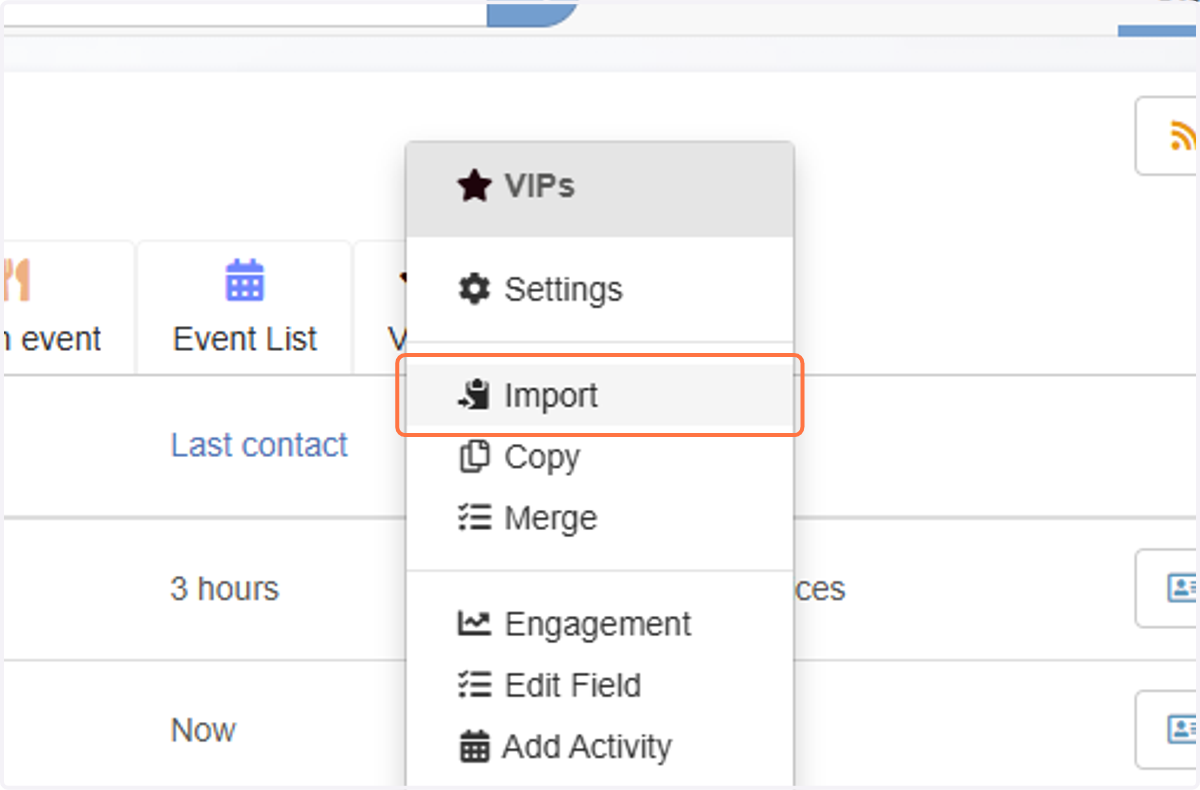Click the 'Now' last contact value
Image resolution: width=1200 pixels, height=790 pixels.
pyautogui.click(x=203, y=730)
